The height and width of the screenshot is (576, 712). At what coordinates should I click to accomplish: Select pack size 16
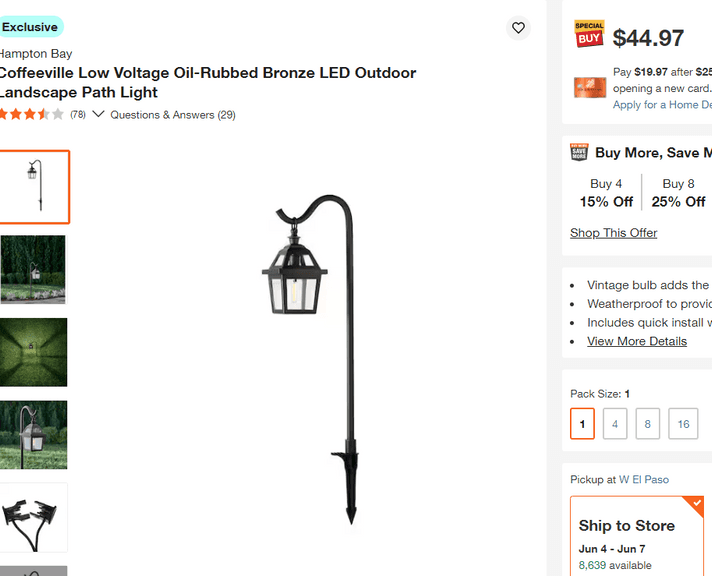[x=683, y=424]
